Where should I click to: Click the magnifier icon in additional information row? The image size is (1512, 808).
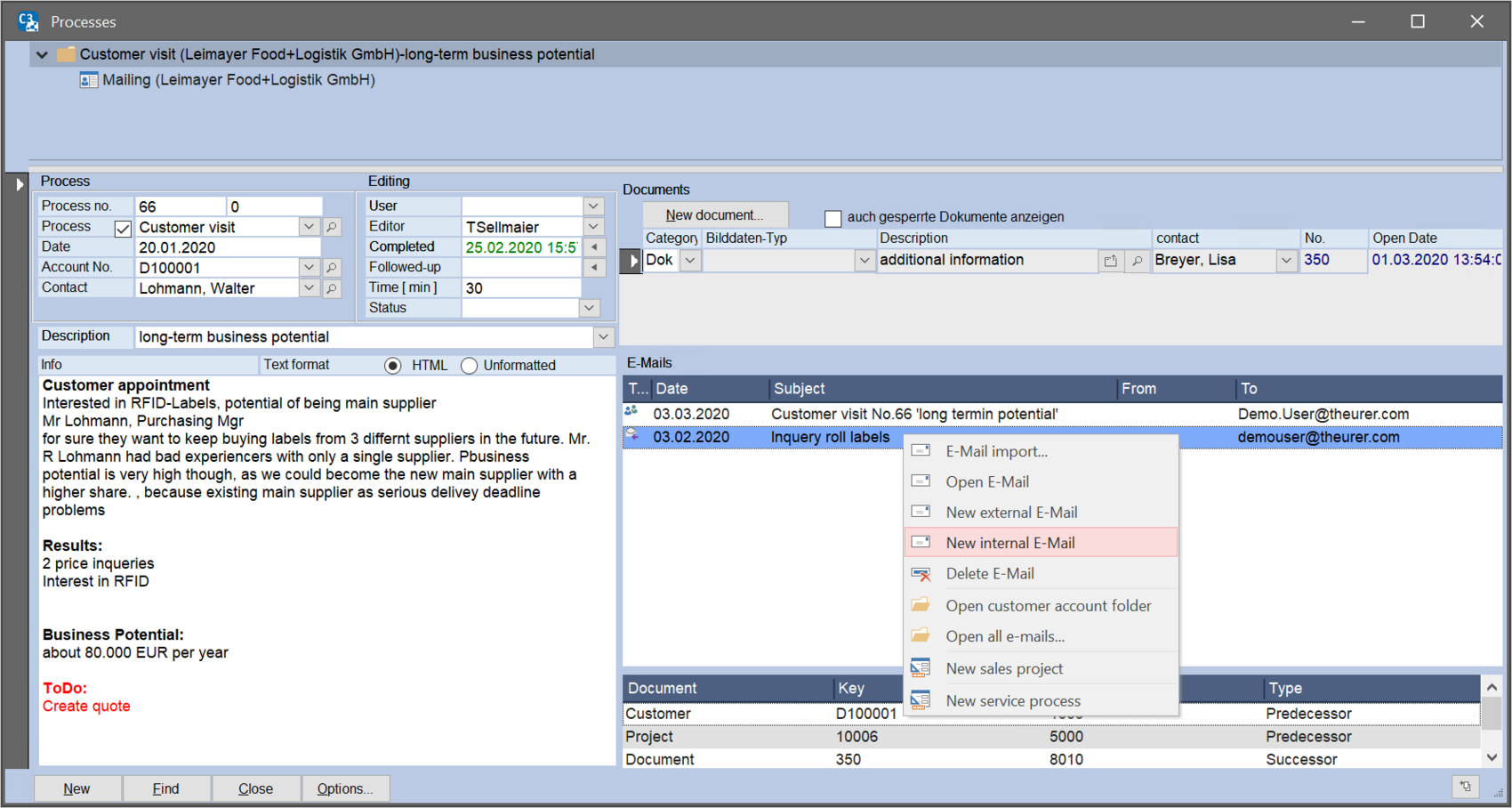point(1137,261)
